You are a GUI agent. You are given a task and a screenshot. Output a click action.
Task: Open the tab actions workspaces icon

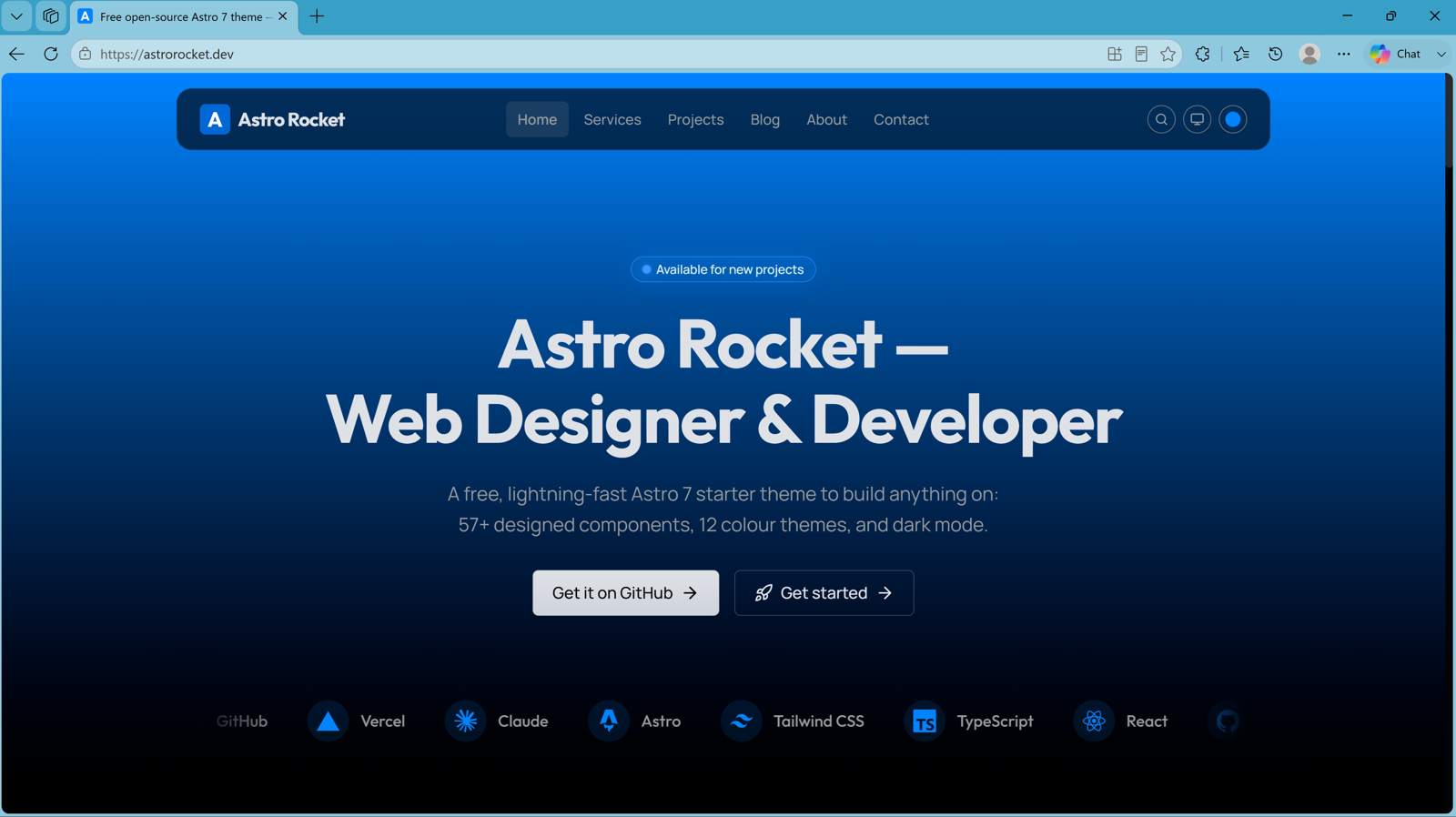51,16
